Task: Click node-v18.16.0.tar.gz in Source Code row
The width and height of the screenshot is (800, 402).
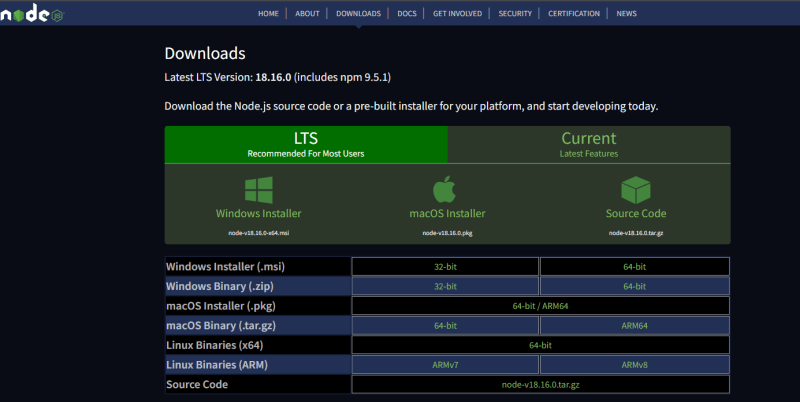Action: tap(540, 385)
